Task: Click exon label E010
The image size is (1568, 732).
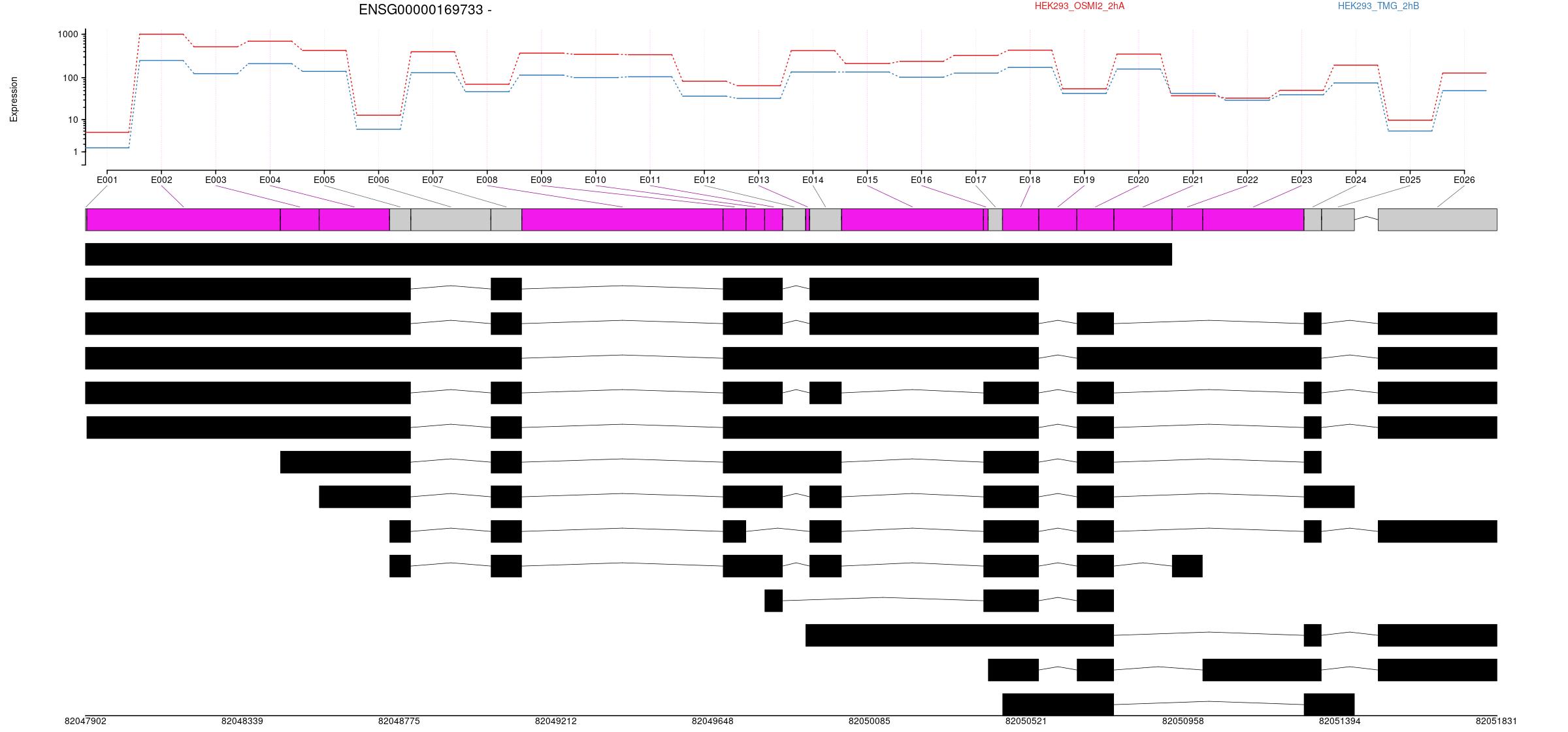Action: coord(595,180)
